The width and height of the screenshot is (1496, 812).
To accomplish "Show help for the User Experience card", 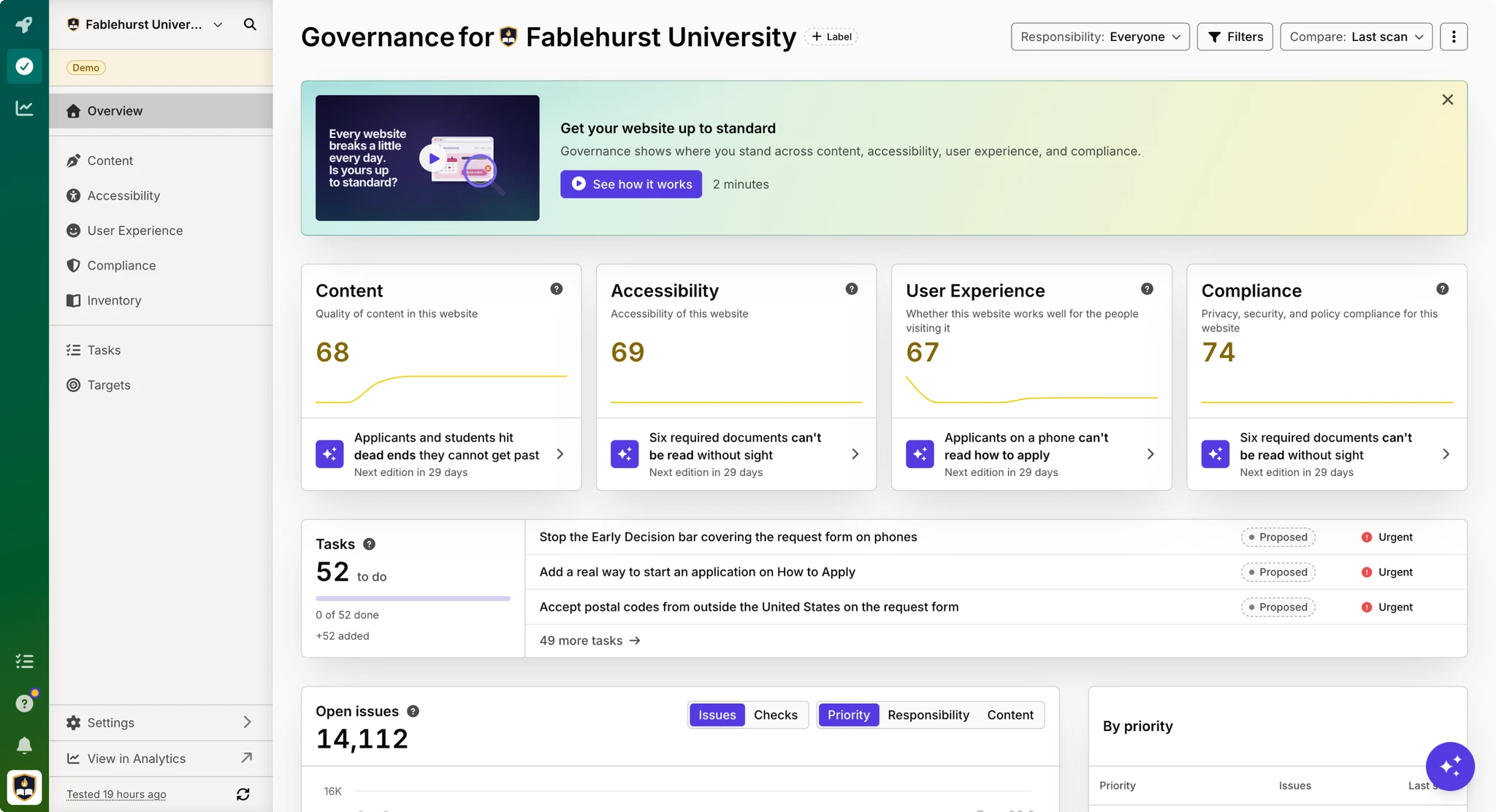I will pyautogui.click(x=1147, y=289).
